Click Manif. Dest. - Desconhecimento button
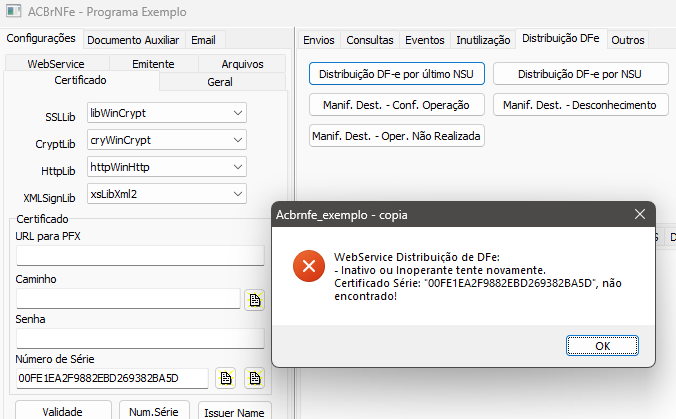The height and width of the screenshot is (419, 676). coord(580,105)
